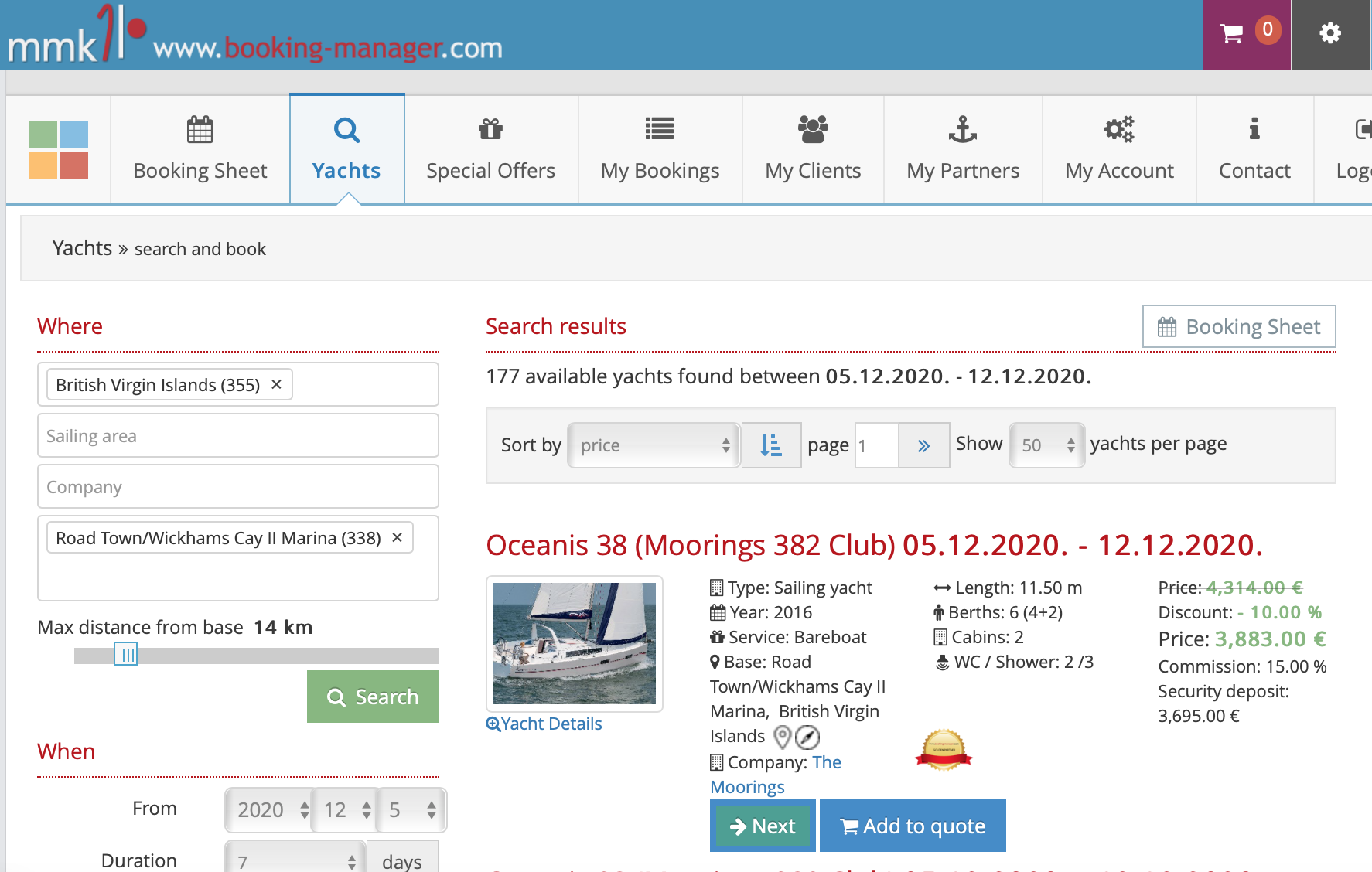Open the Yacht Details link

pos(544,724)
